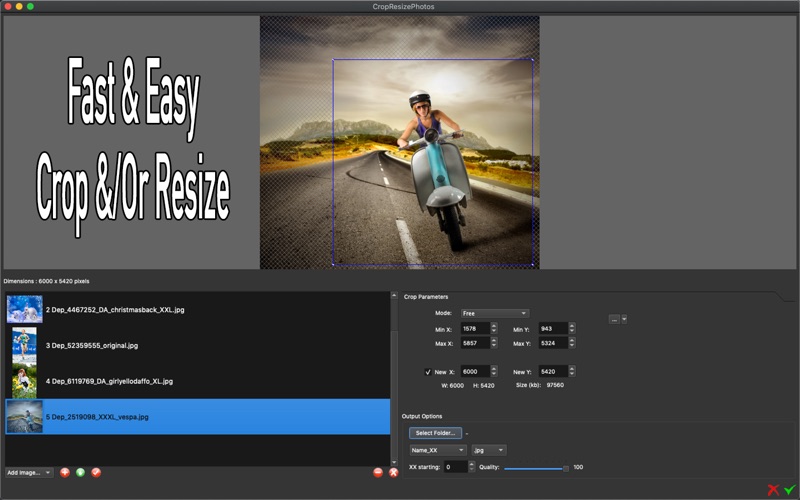Toggle the New X resize checkbox

point(428,372)
